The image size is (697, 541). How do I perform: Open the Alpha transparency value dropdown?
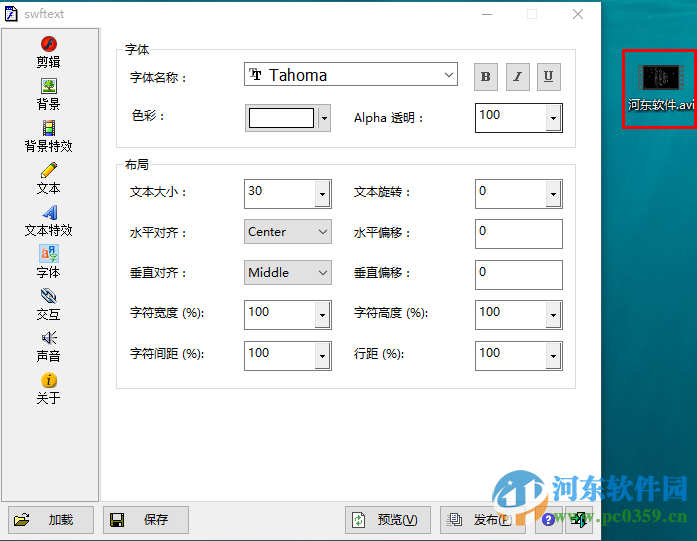point(553,118)
